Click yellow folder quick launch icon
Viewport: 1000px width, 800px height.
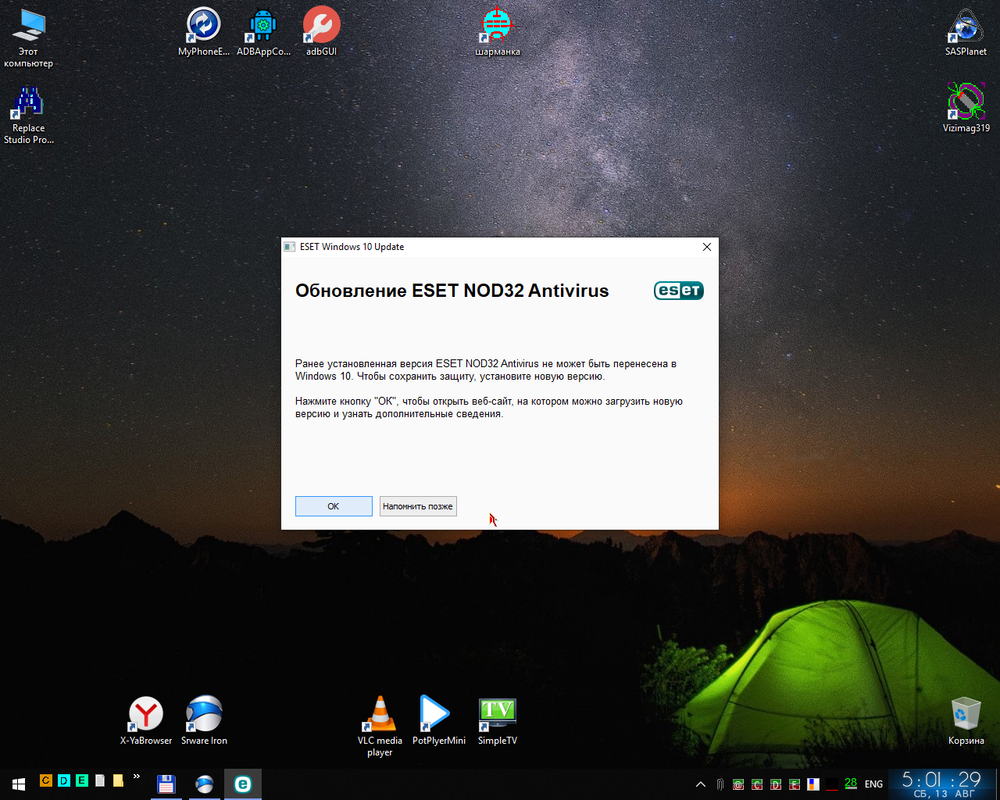click(x=118, y=780)
